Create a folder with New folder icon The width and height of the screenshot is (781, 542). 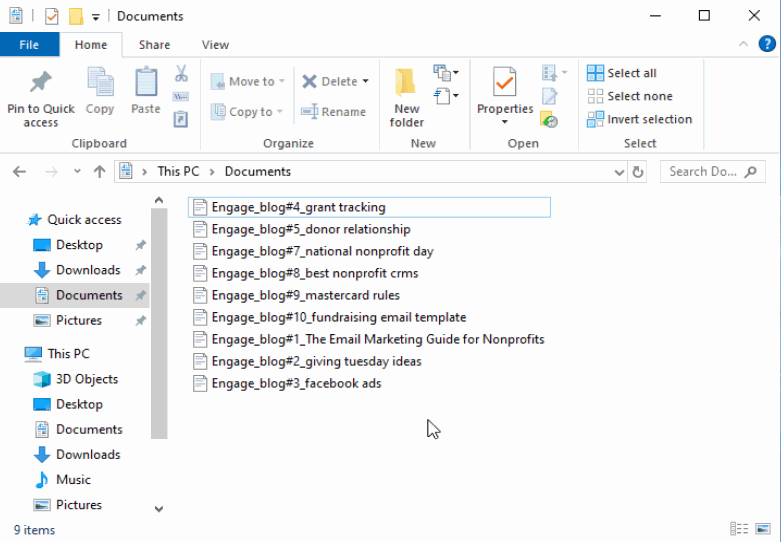[406, 85]
